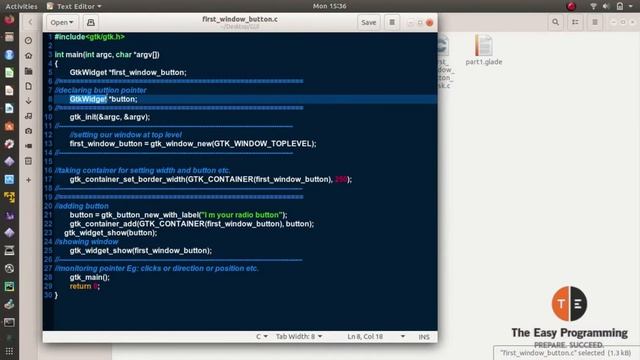Screen dimensions: 640x360
Task: Click gtk_init(&argc, &argv); line
Action: [110, 117]
